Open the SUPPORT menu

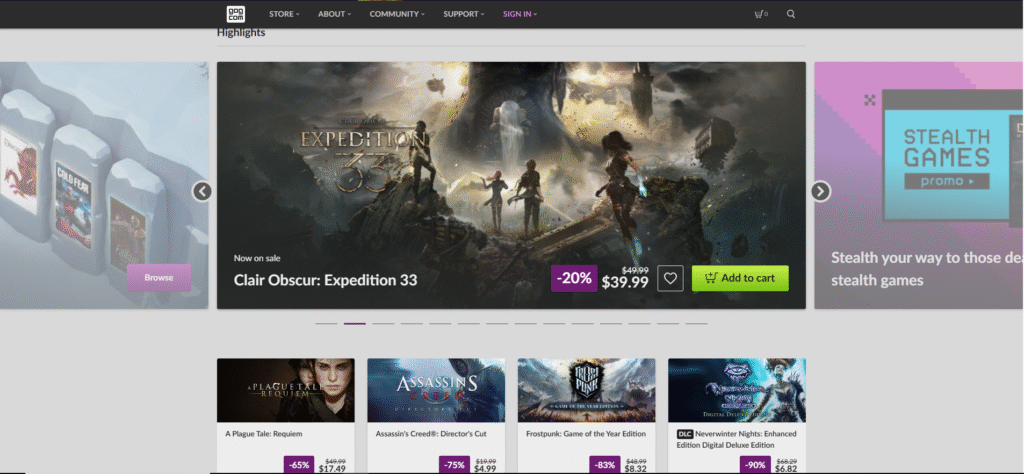463,14
